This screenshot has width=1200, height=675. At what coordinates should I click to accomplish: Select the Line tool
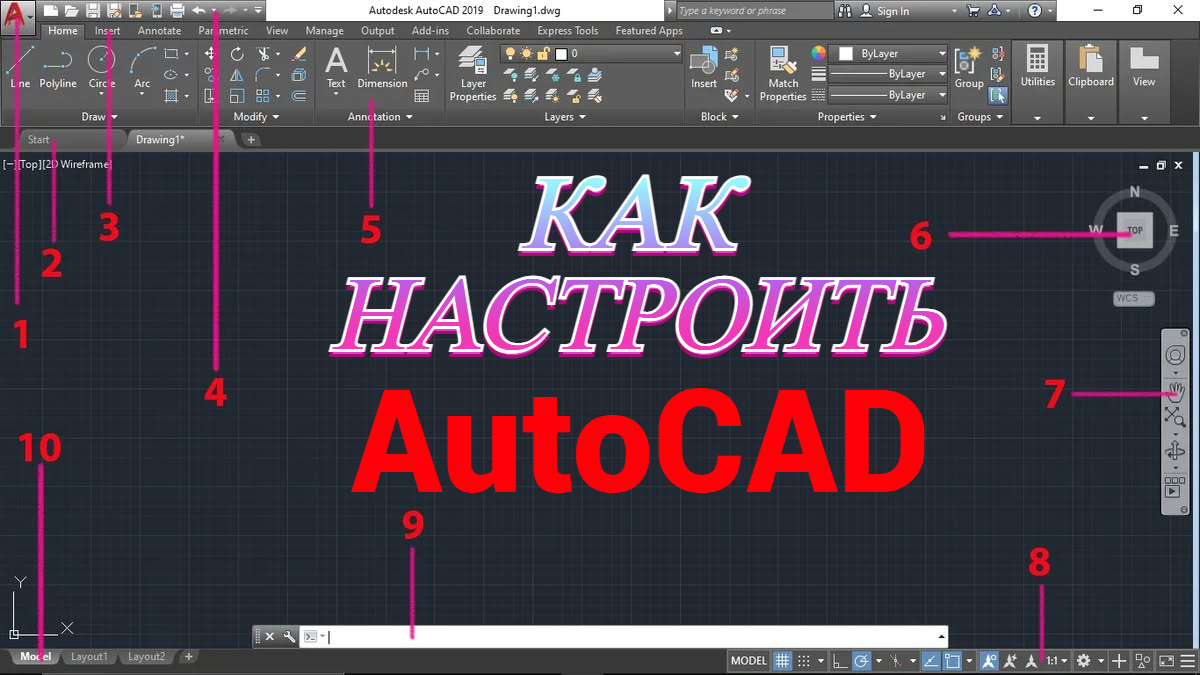point(20,66)
